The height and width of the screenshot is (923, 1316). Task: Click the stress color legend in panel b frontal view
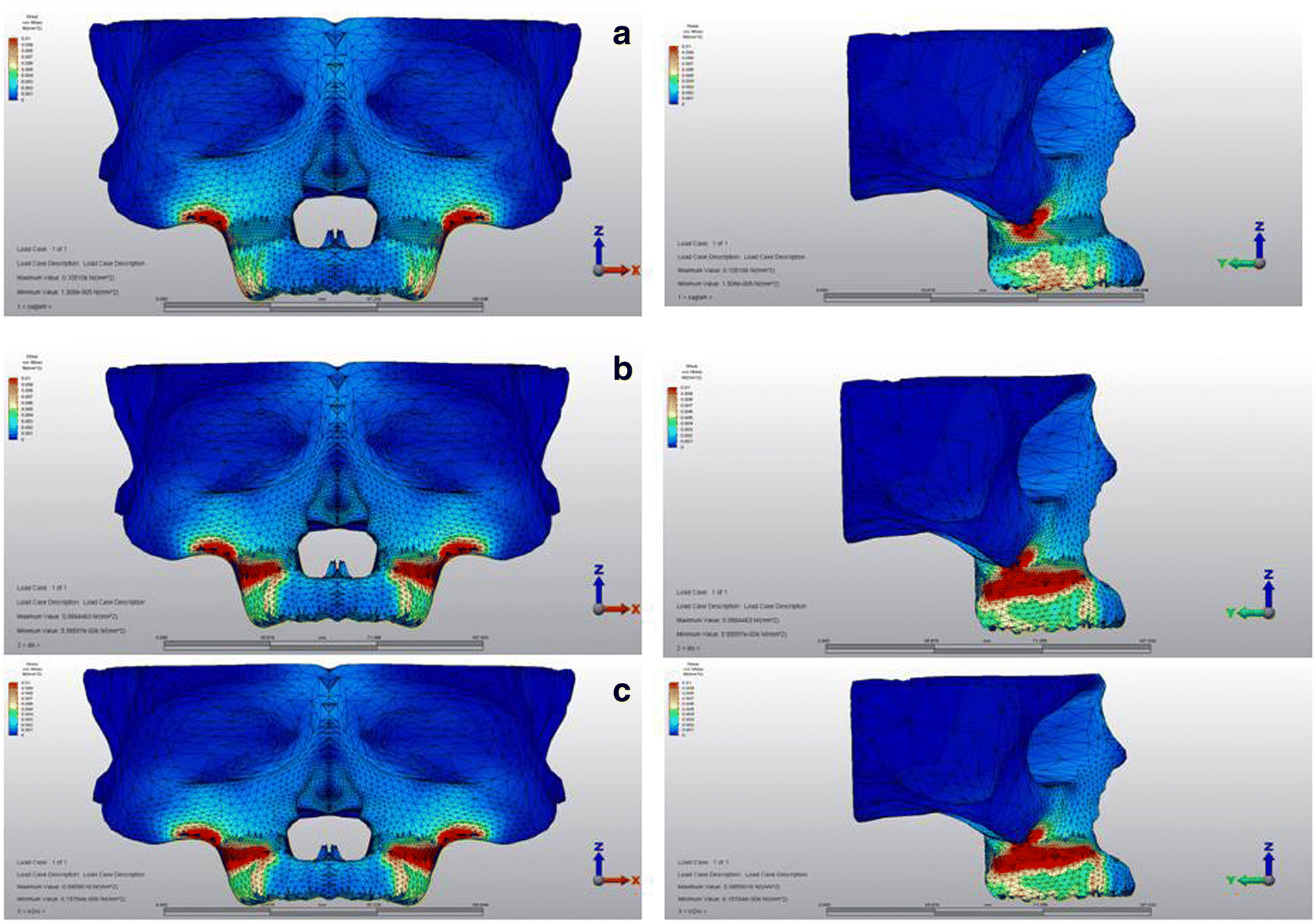coord(14,408)
